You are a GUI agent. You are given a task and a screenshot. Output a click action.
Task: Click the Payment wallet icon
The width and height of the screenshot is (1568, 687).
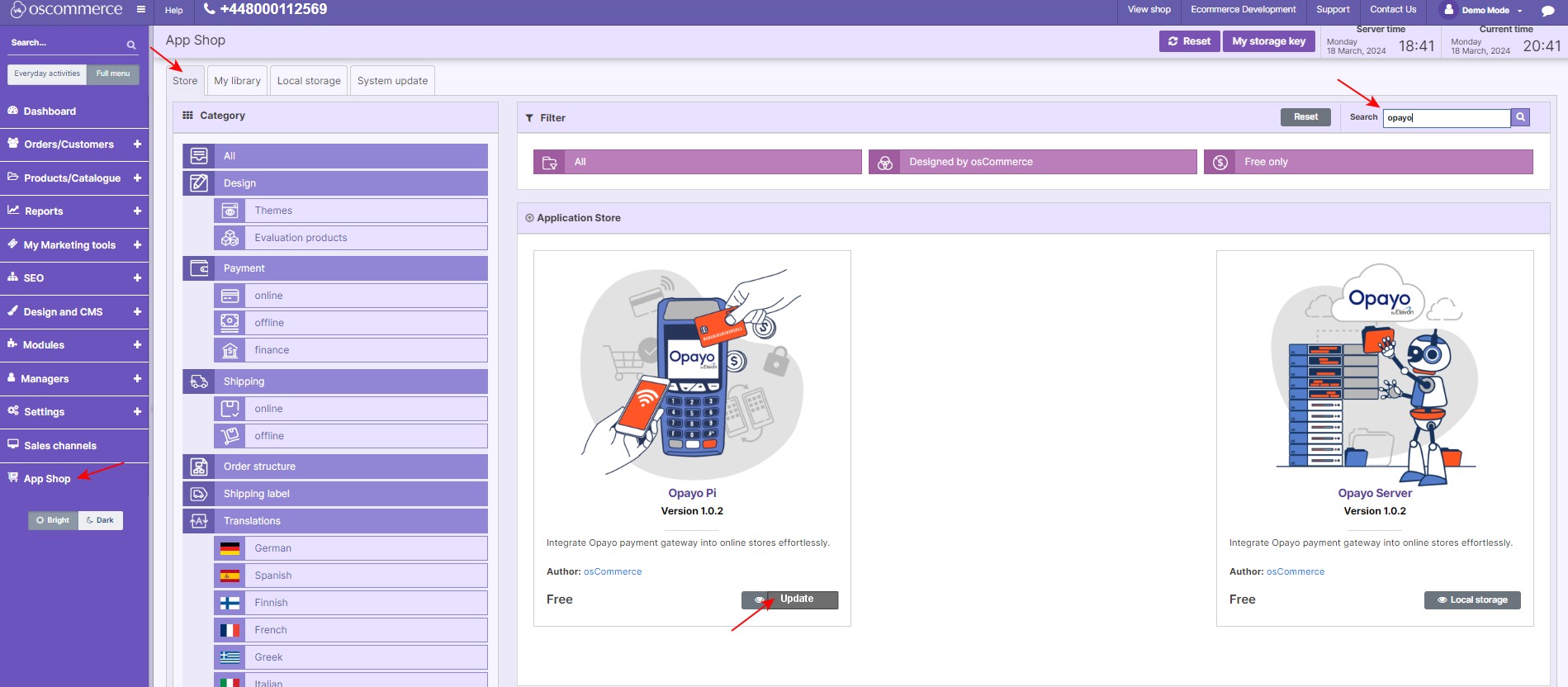pyautogui.click(x=199, y=268)
